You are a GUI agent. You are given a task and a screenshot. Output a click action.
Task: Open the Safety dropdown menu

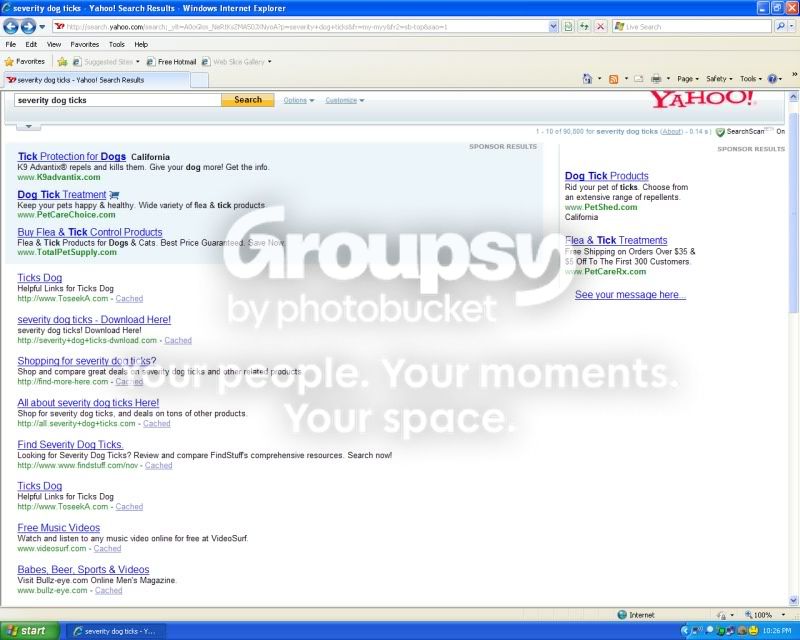[x=719, y=79]
